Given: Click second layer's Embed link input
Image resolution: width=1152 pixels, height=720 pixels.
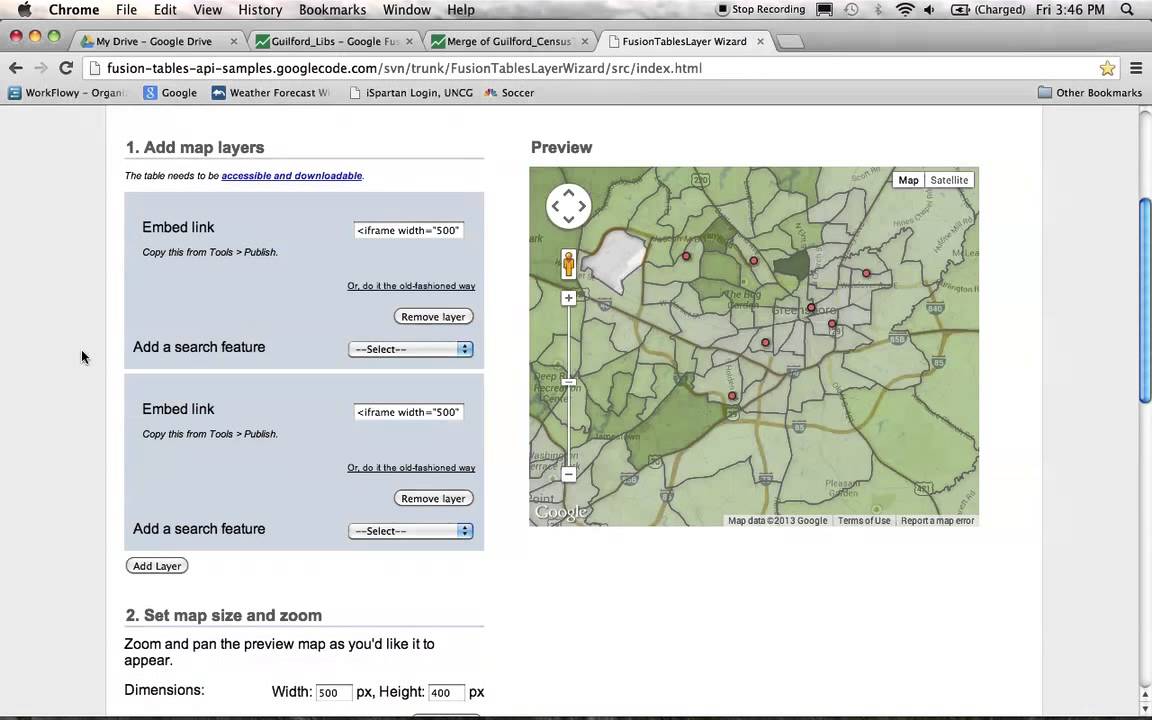Looking at the screenshot, I should [408, 412].
